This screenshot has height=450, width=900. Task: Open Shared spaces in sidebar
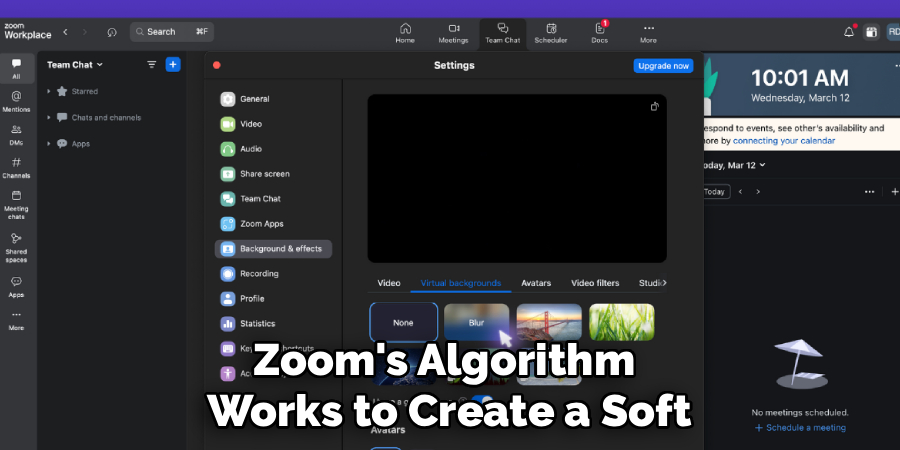tap(16, 248)
